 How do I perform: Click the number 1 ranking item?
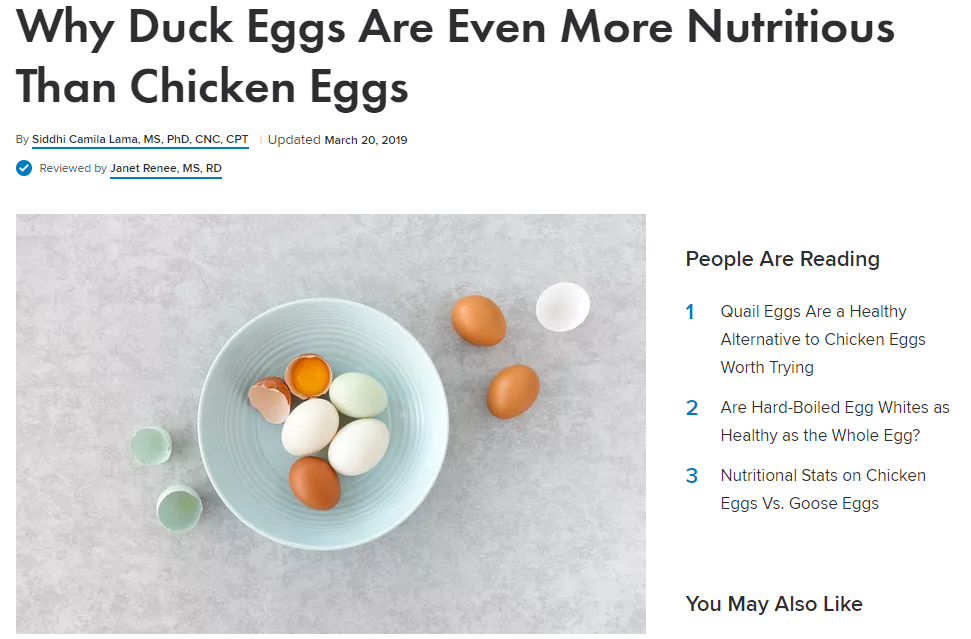690,311
